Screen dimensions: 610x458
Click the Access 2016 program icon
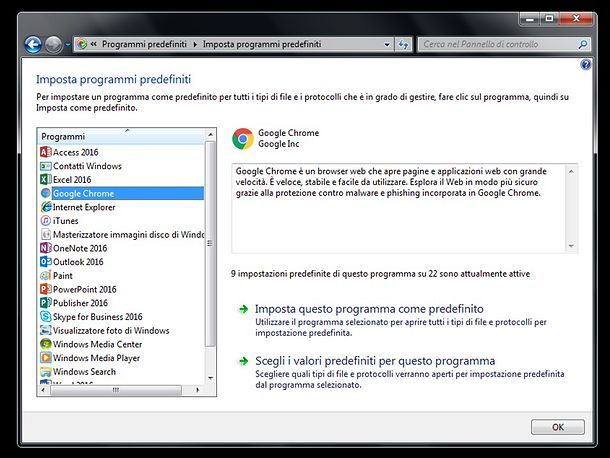[x=46, y=152]
